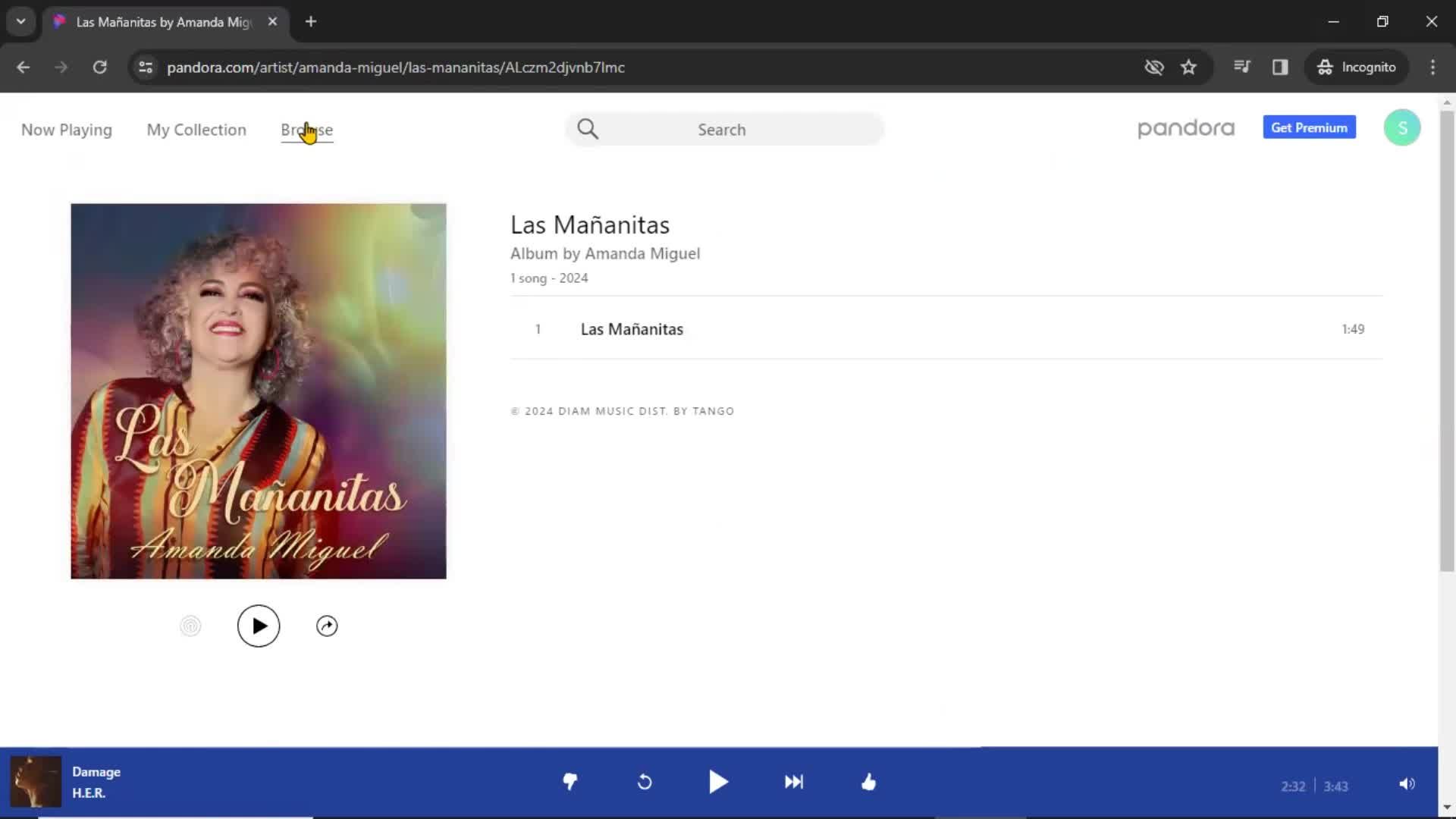Viewport: 1456px width, 819px height.
Task: Reload the page
Action: [x=99, y=67]
